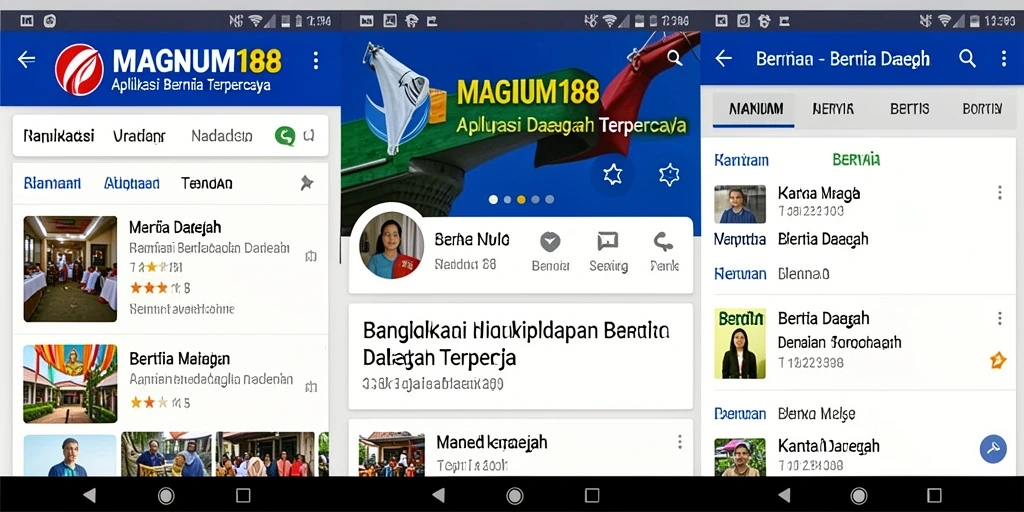Tap the back arrow beside MAGNUM188 logo

(x=26, y=60)
